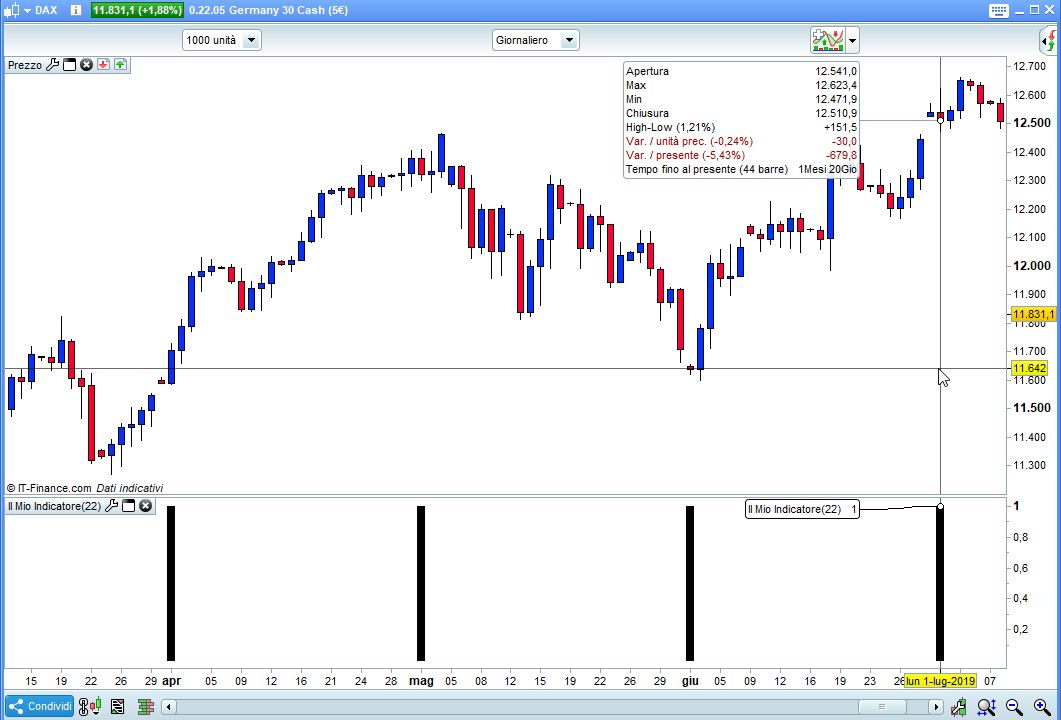Viewport: 1061px width, 720px height.
Task: Close the Il Mio Indicatore(22) panel
Action: click(145, 505)
